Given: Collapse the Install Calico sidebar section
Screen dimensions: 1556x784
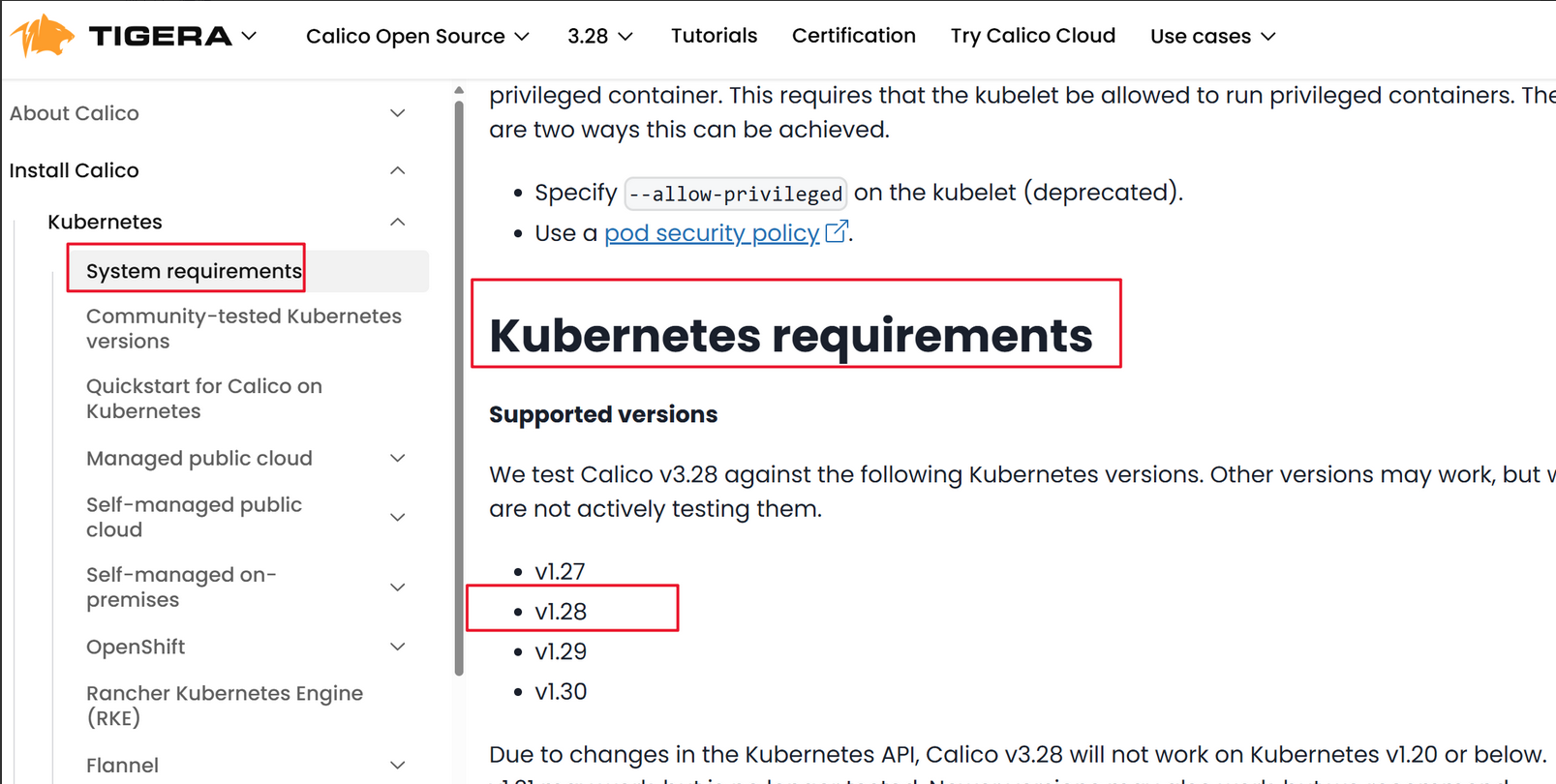Looking at the screenshot, I should click(x=397, y=170).
